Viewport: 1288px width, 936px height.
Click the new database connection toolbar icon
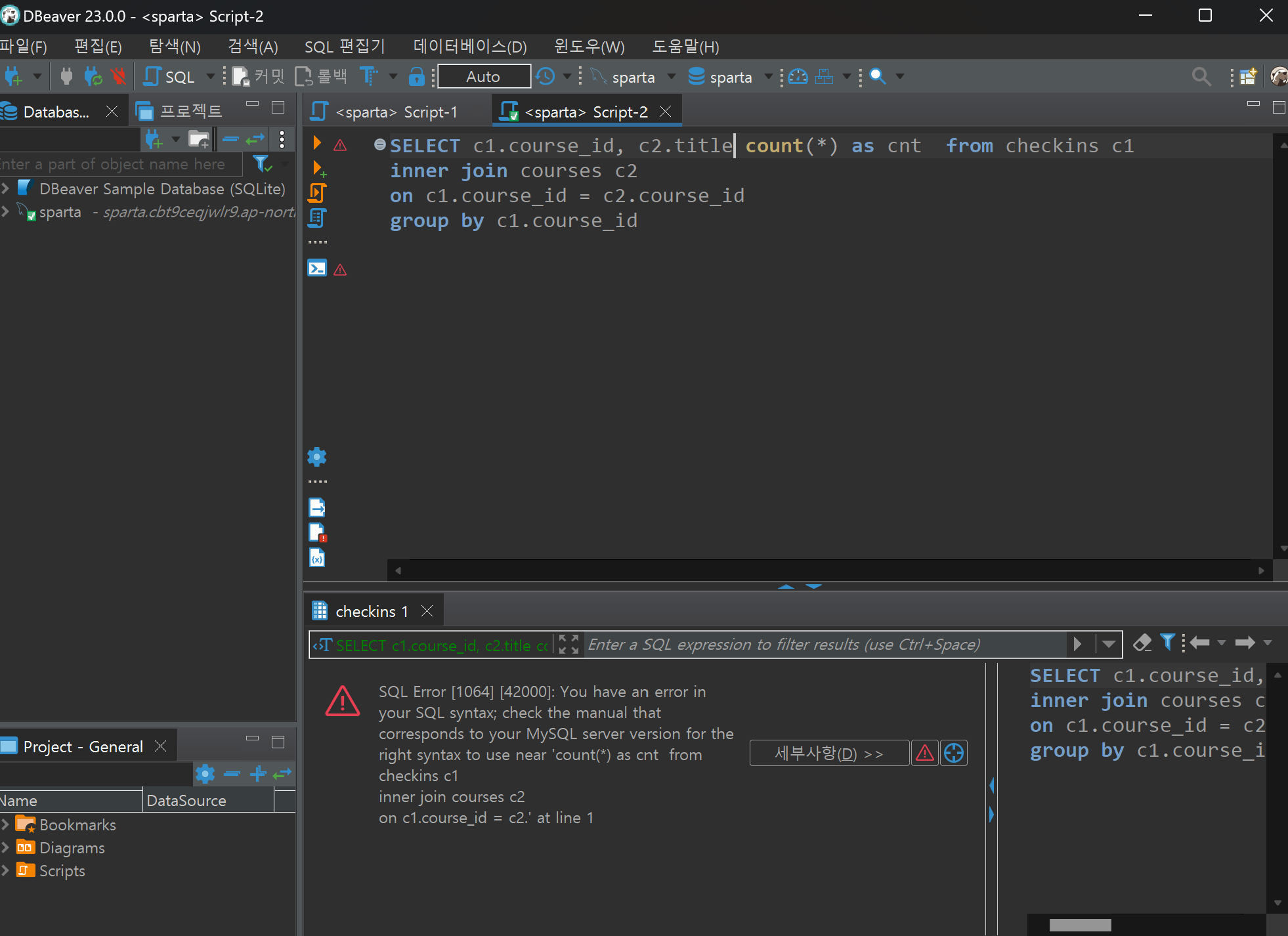[13, 77]
